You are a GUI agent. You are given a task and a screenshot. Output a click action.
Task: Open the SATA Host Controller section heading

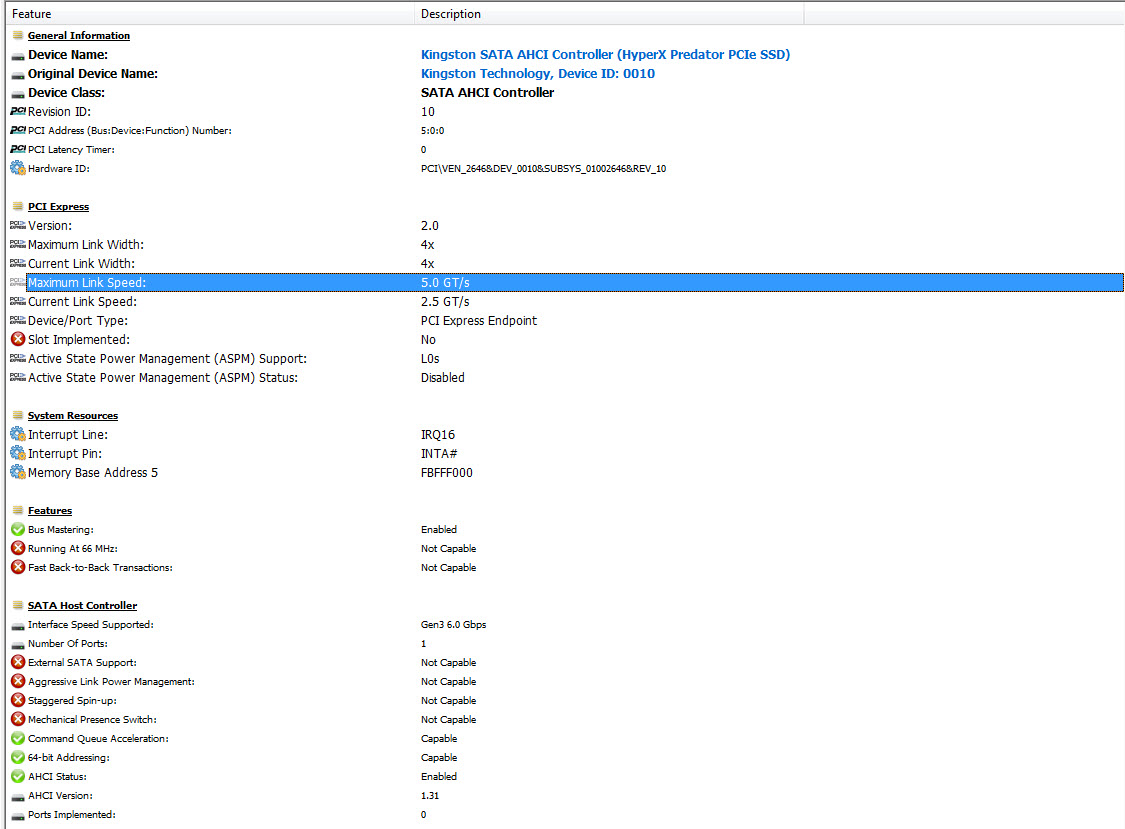(82, 605)
